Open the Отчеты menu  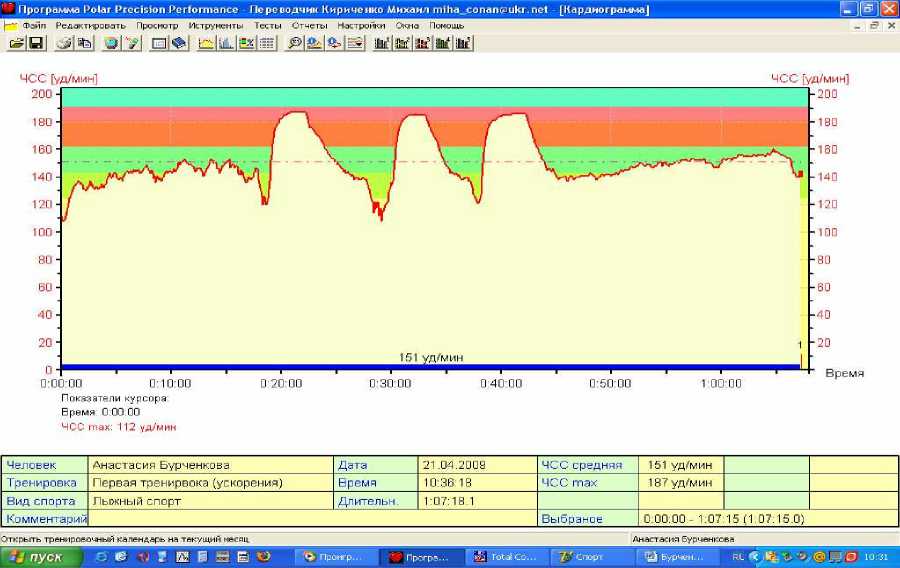[309, 25]
